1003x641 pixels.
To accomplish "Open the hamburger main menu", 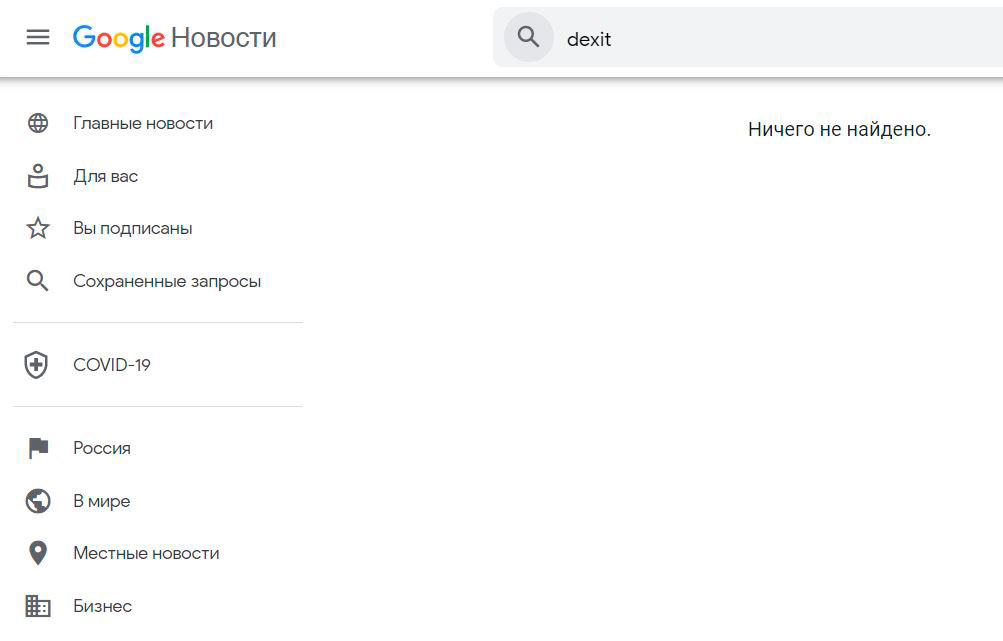I will [x=38, y=38].
